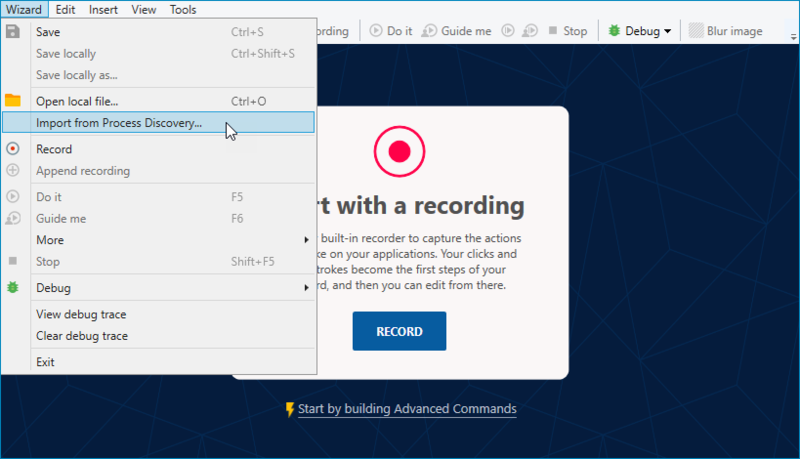This screenshot has width=800, height=459.
Task: Click the red Record icon in menu
Action: click(x=13, y=148)
